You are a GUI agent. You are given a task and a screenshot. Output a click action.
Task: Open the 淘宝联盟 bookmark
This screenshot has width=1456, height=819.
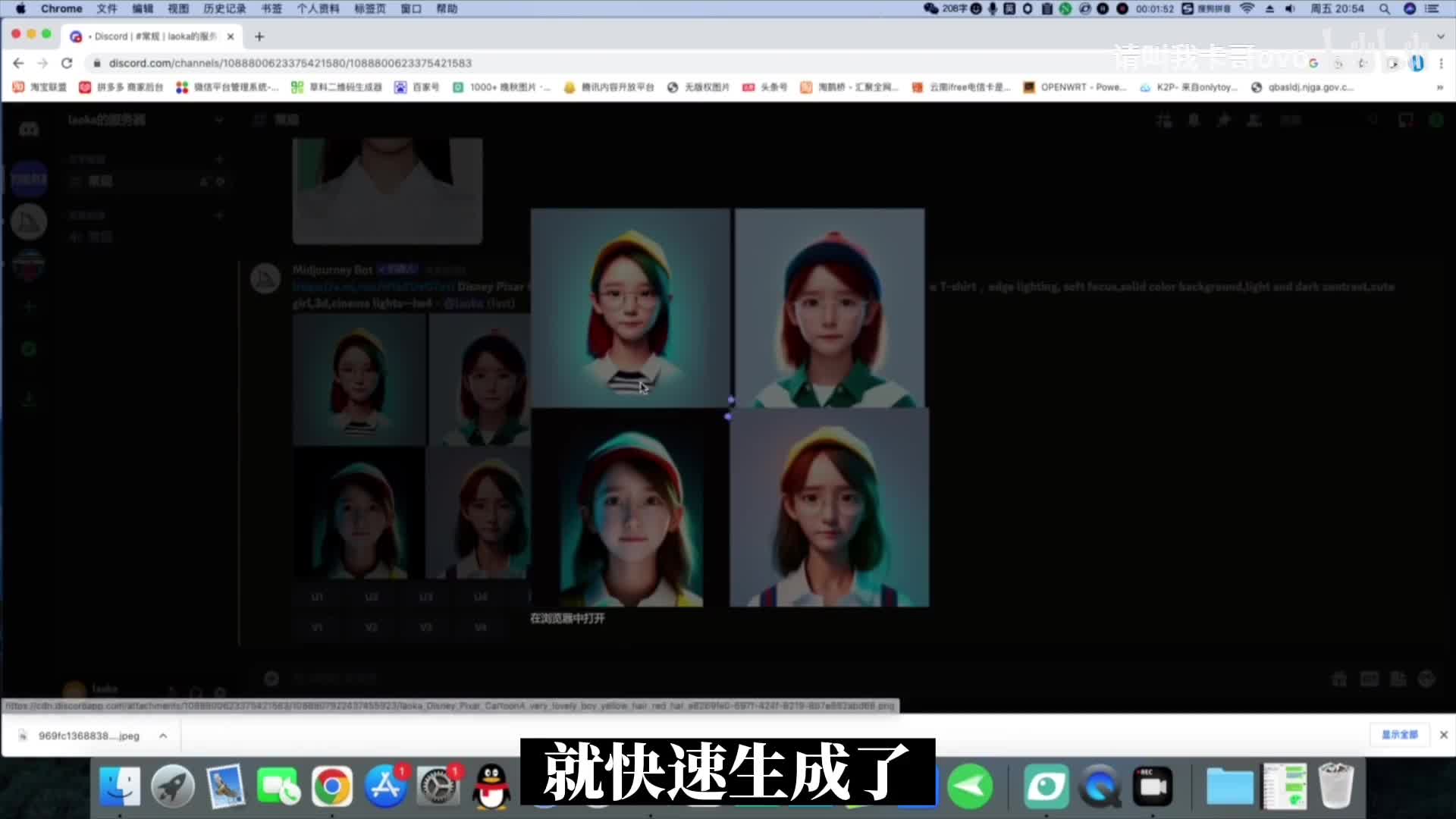tap(39, 87)
